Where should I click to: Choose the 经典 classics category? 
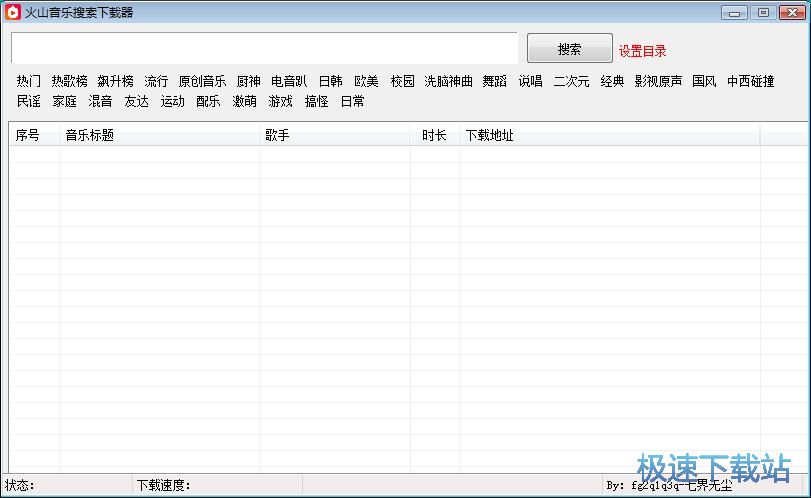pyautogui.click(x=612, y=81)
